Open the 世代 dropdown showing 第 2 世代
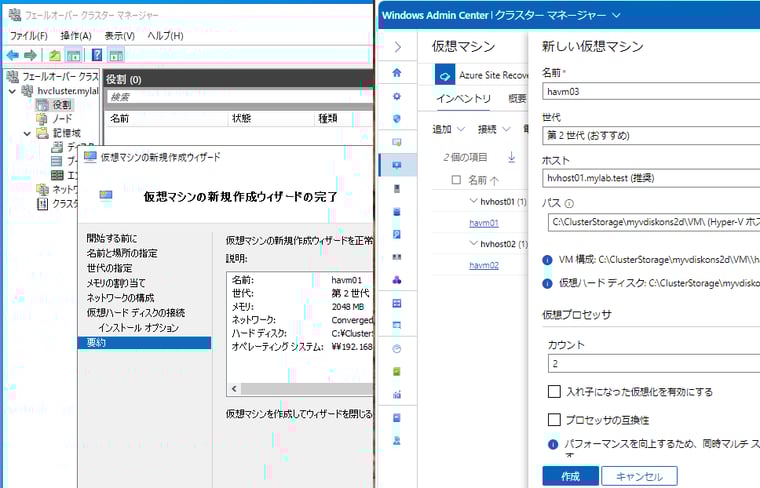This screenshot has width=760, height=488. (x=651, y=136)
